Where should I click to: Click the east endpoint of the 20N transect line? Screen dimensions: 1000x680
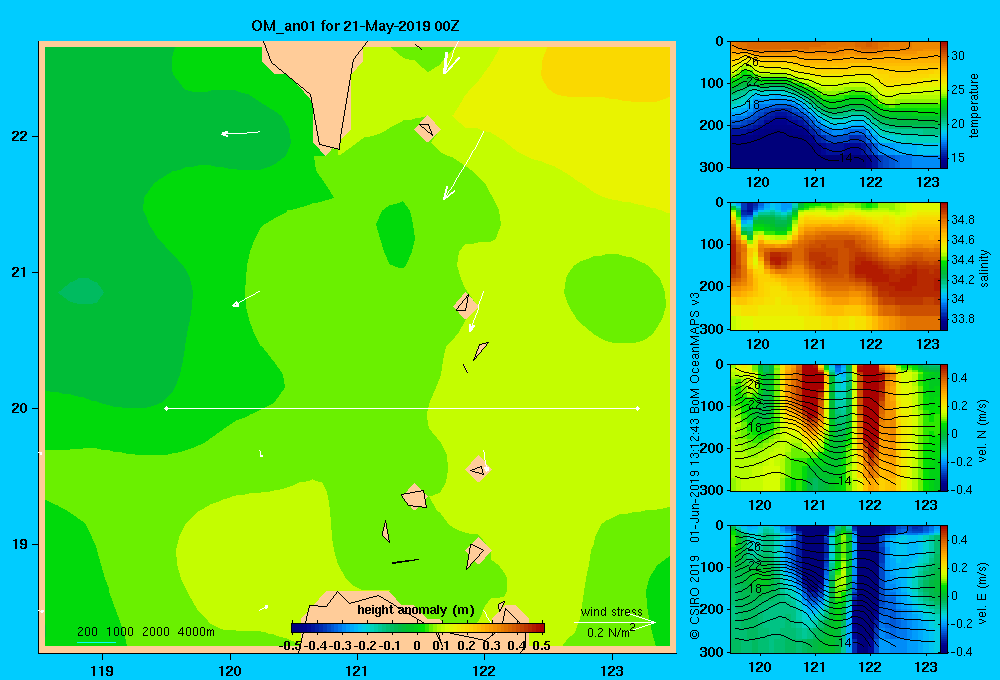pos(638,408)
